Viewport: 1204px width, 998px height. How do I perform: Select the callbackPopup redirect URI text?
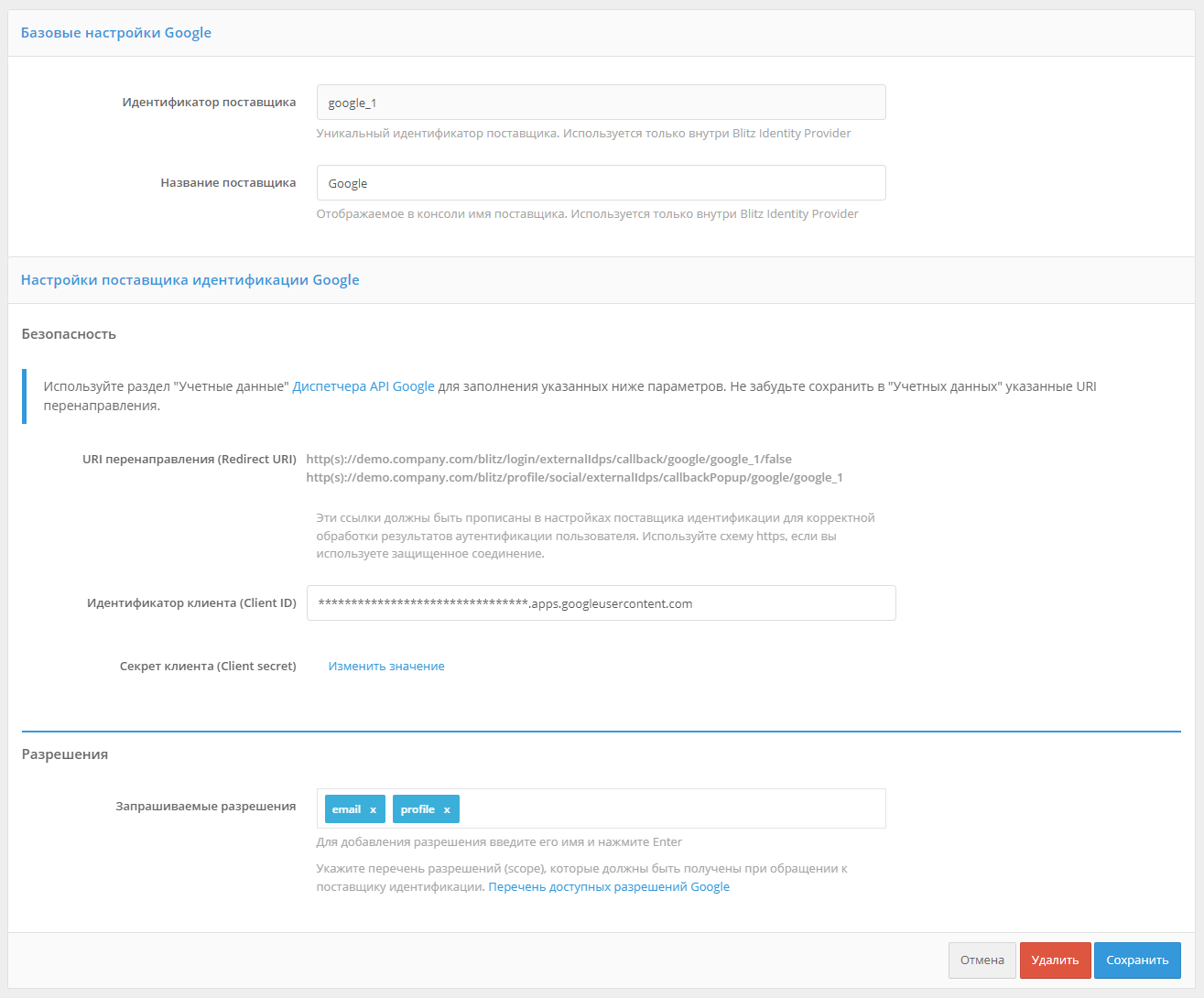[574, 478]
